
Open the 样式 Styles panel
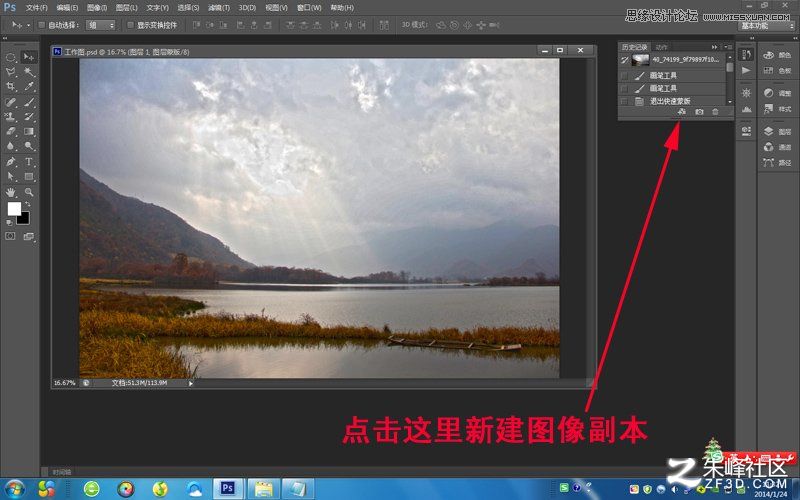778,109
